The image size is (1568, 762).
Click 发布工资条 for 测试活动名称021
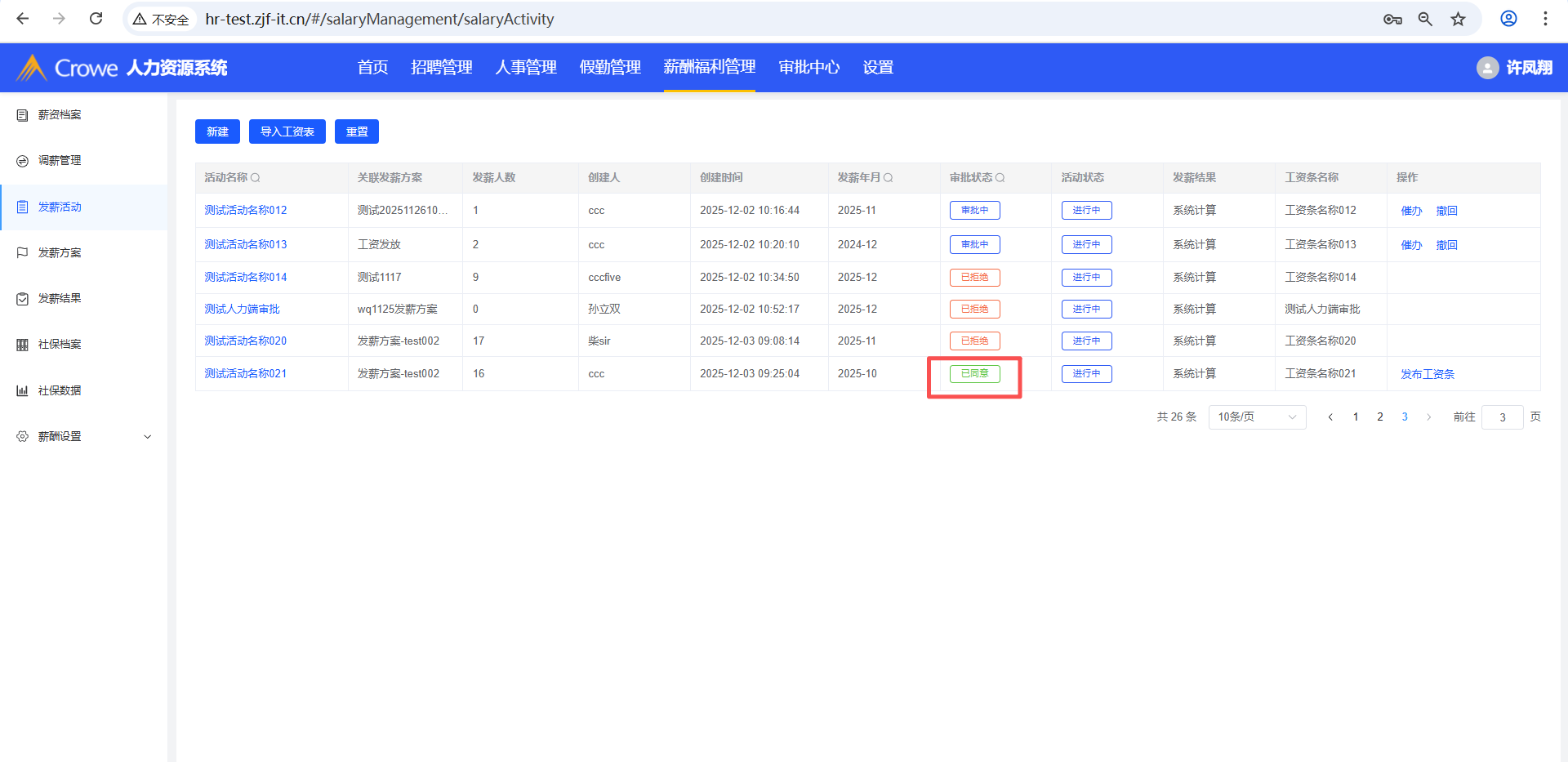tap(1427, 374)
